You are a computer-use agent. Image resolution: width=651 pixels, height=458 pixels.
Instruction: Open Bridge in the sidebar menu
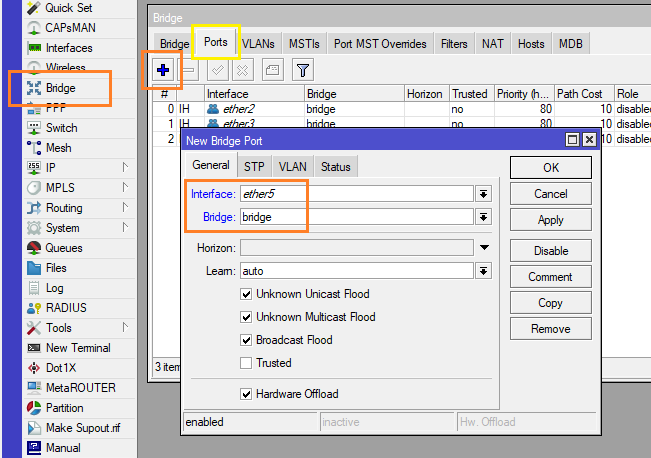coord(60,88)
